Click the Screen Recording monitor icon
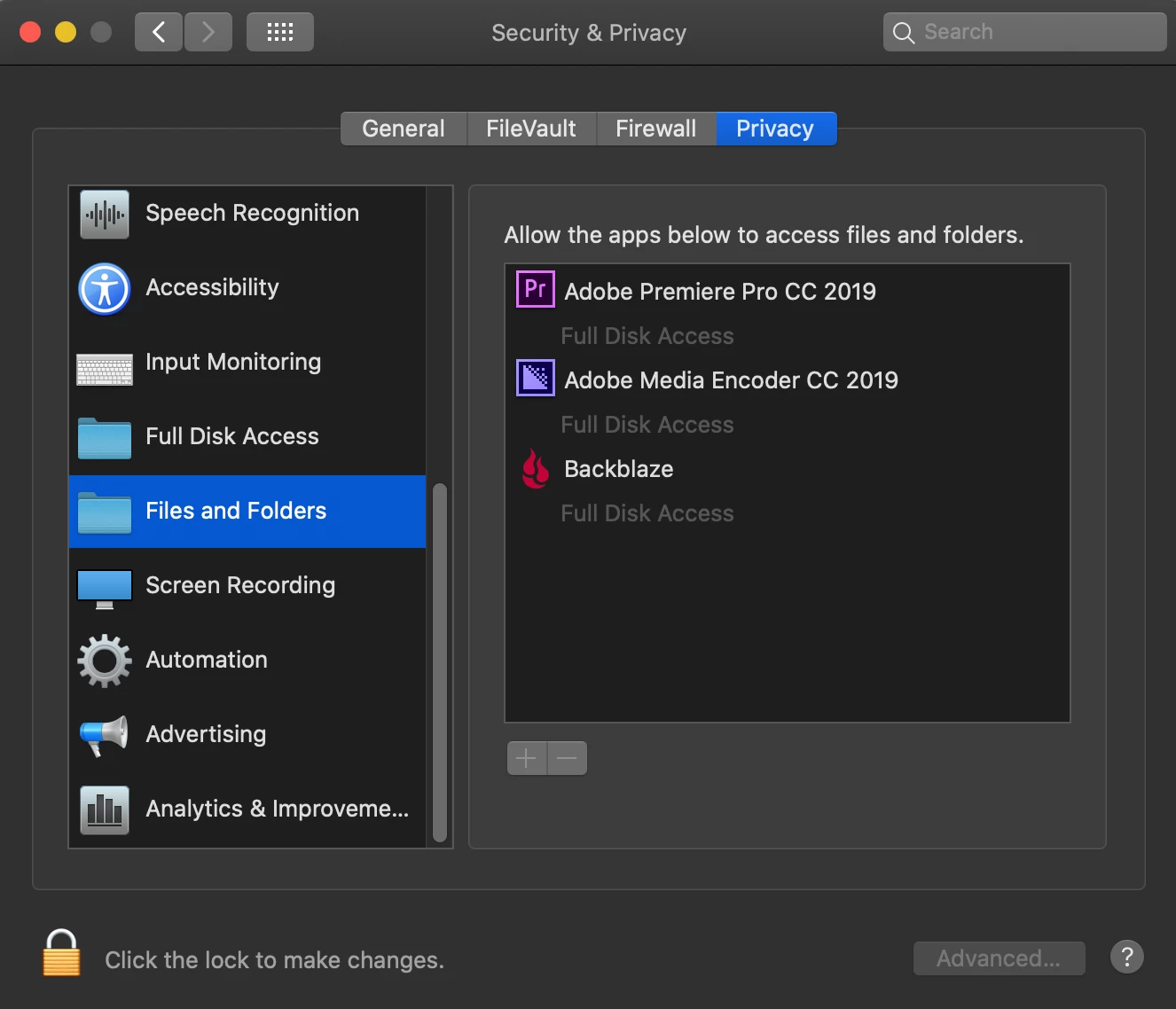 (x=105, y=589)
